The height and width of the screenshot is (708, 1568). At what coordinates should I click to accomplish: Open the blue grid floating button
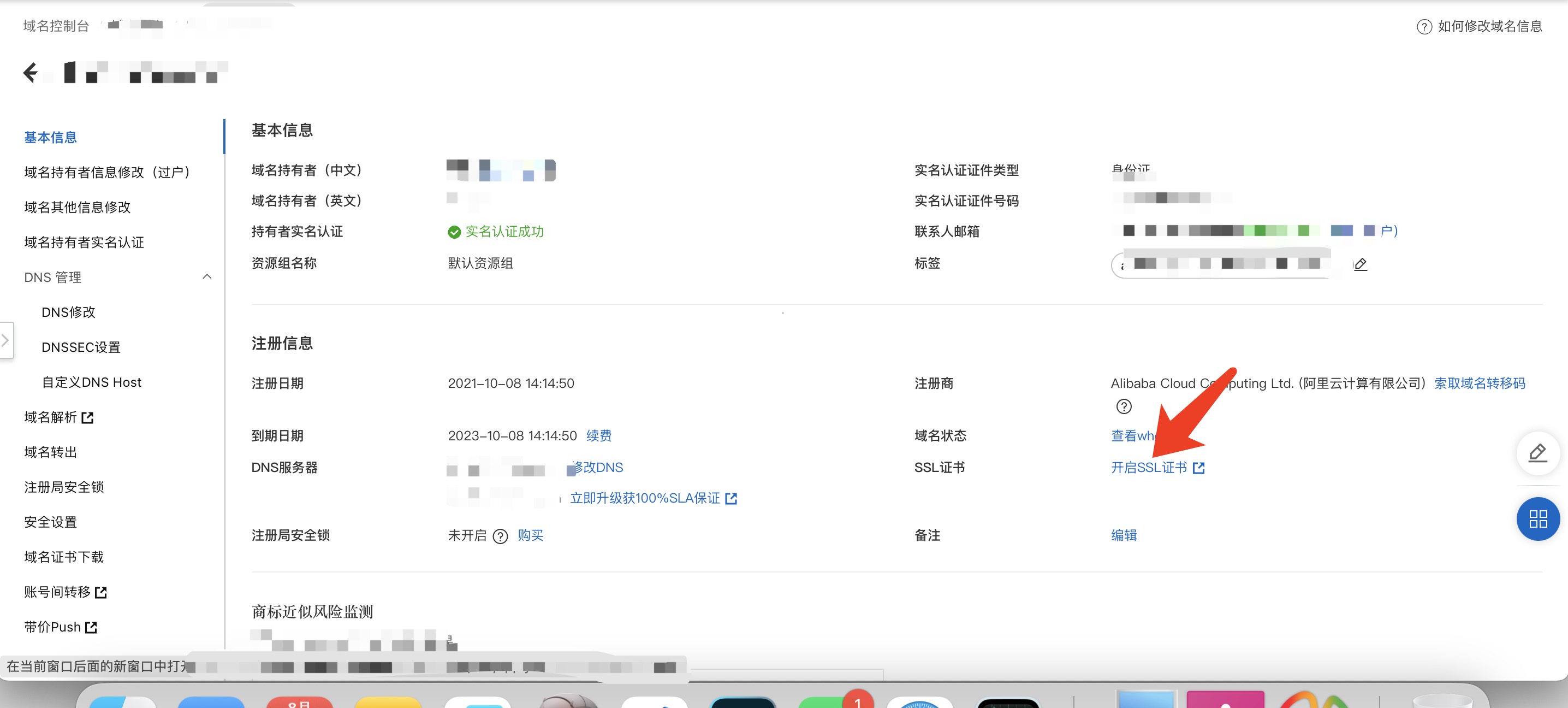pos(1537,519)
